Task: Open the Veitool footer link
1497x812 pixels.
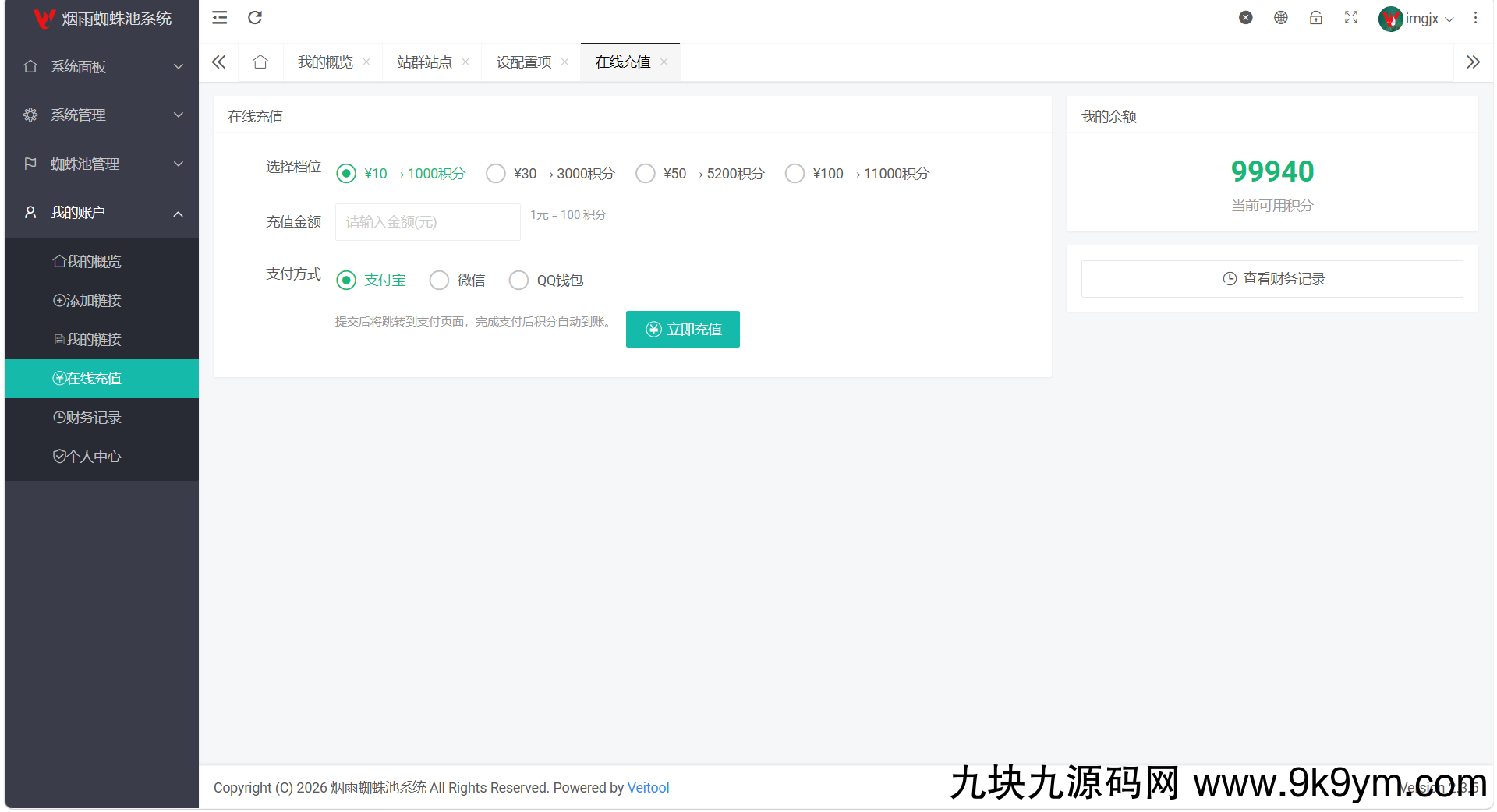Action: pos(649,788)
